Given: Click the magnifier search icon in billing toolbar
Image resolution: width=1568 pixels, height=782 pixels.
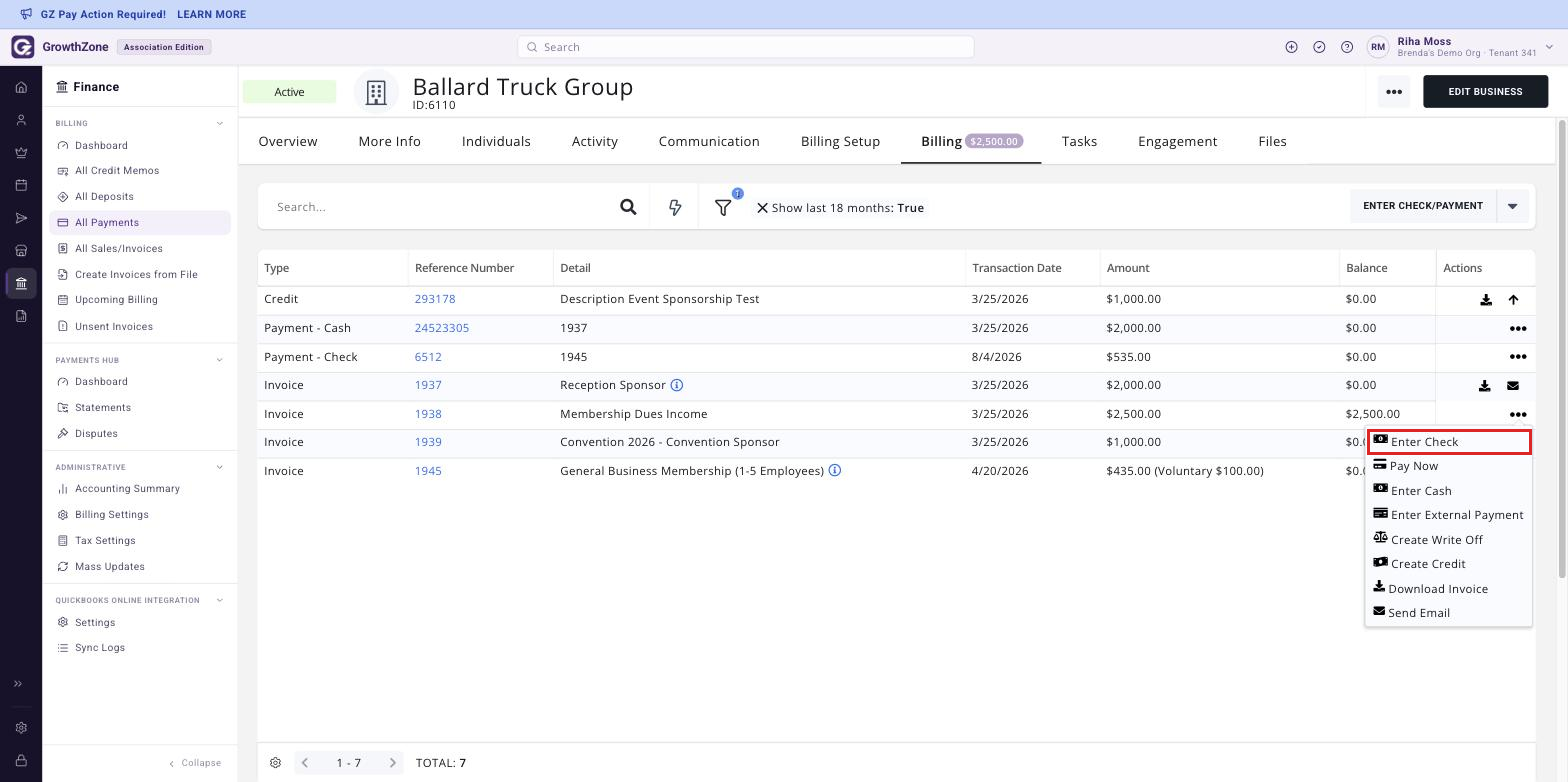Looking at the screenshot, I should [x=628, y=207].
